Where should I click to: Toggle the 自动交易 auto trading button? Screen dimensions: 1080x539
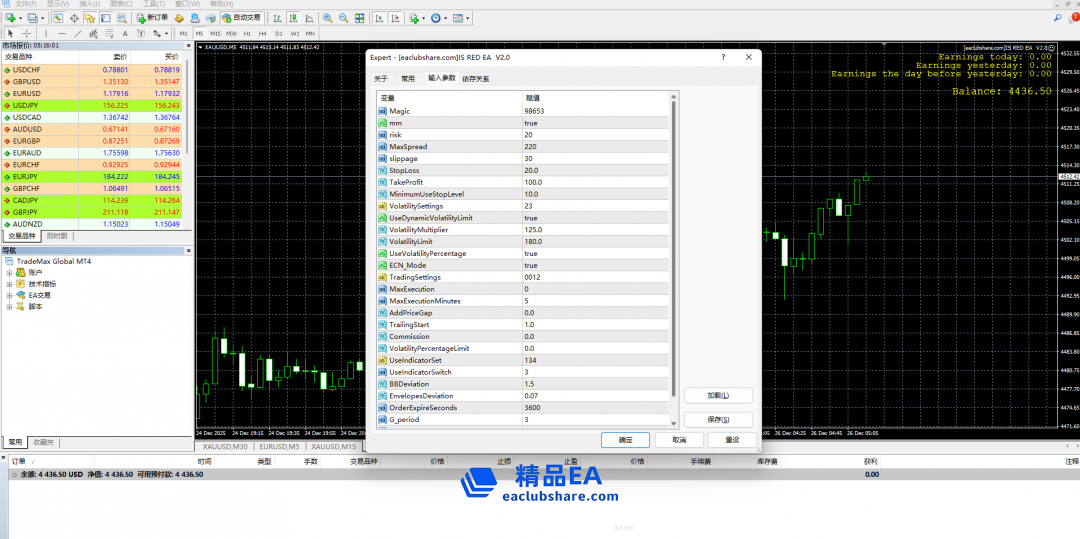240,18
